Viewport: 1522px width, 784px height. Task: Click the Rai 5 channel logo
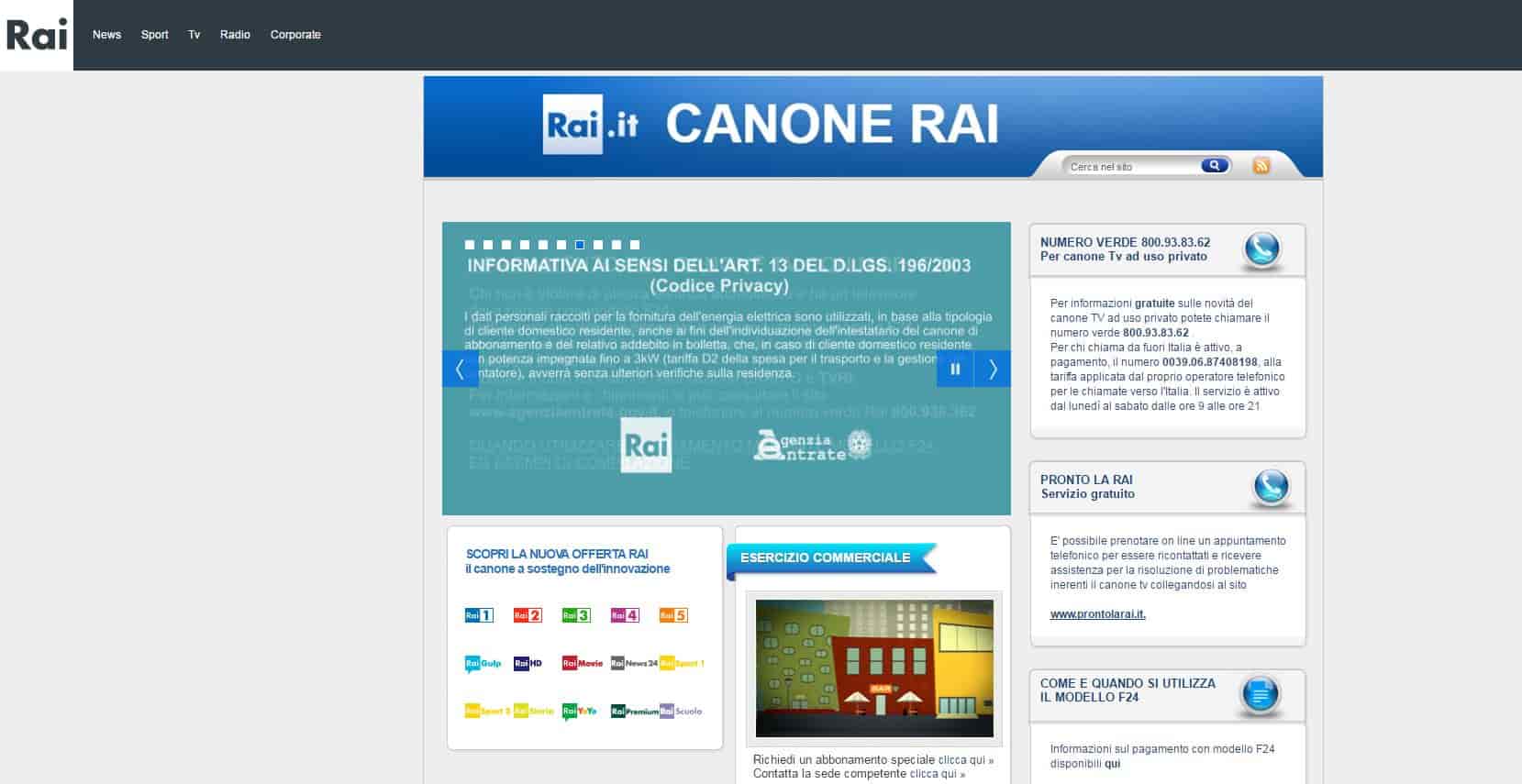[x=673, y=615]
